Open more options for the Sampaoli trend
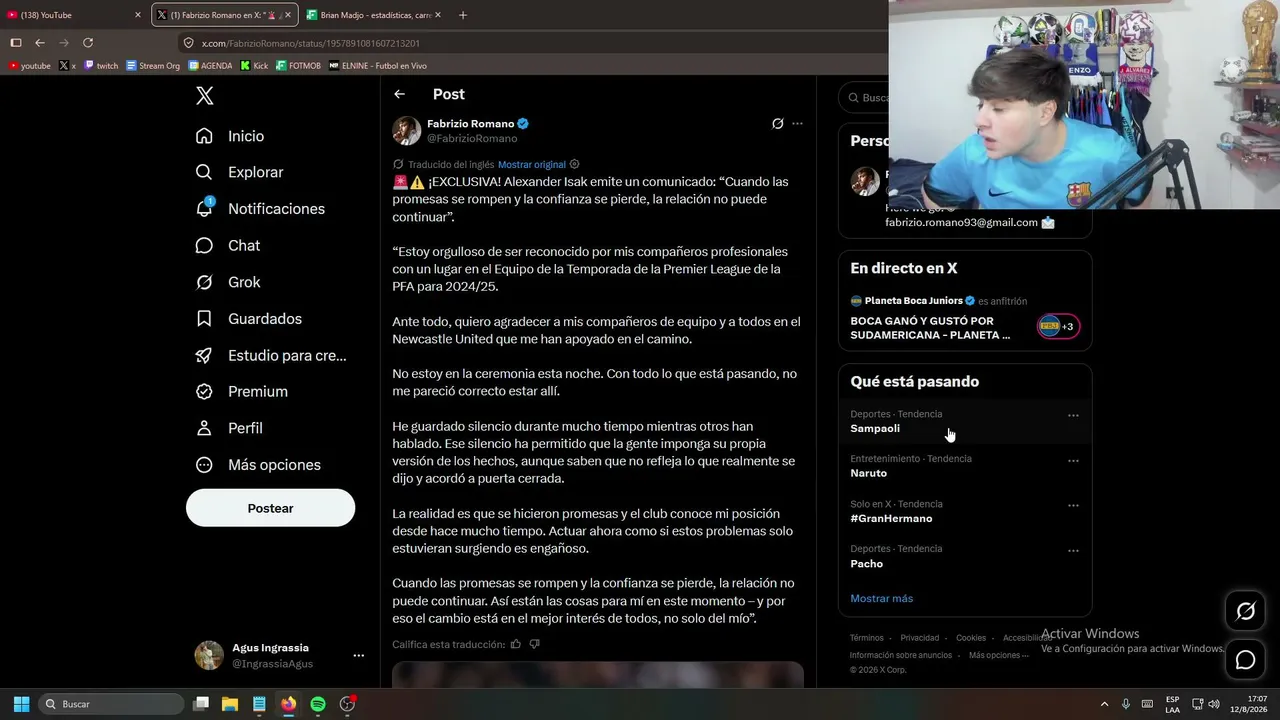1280x720 pixels. pyautogui.click(x=1073, y=415)
